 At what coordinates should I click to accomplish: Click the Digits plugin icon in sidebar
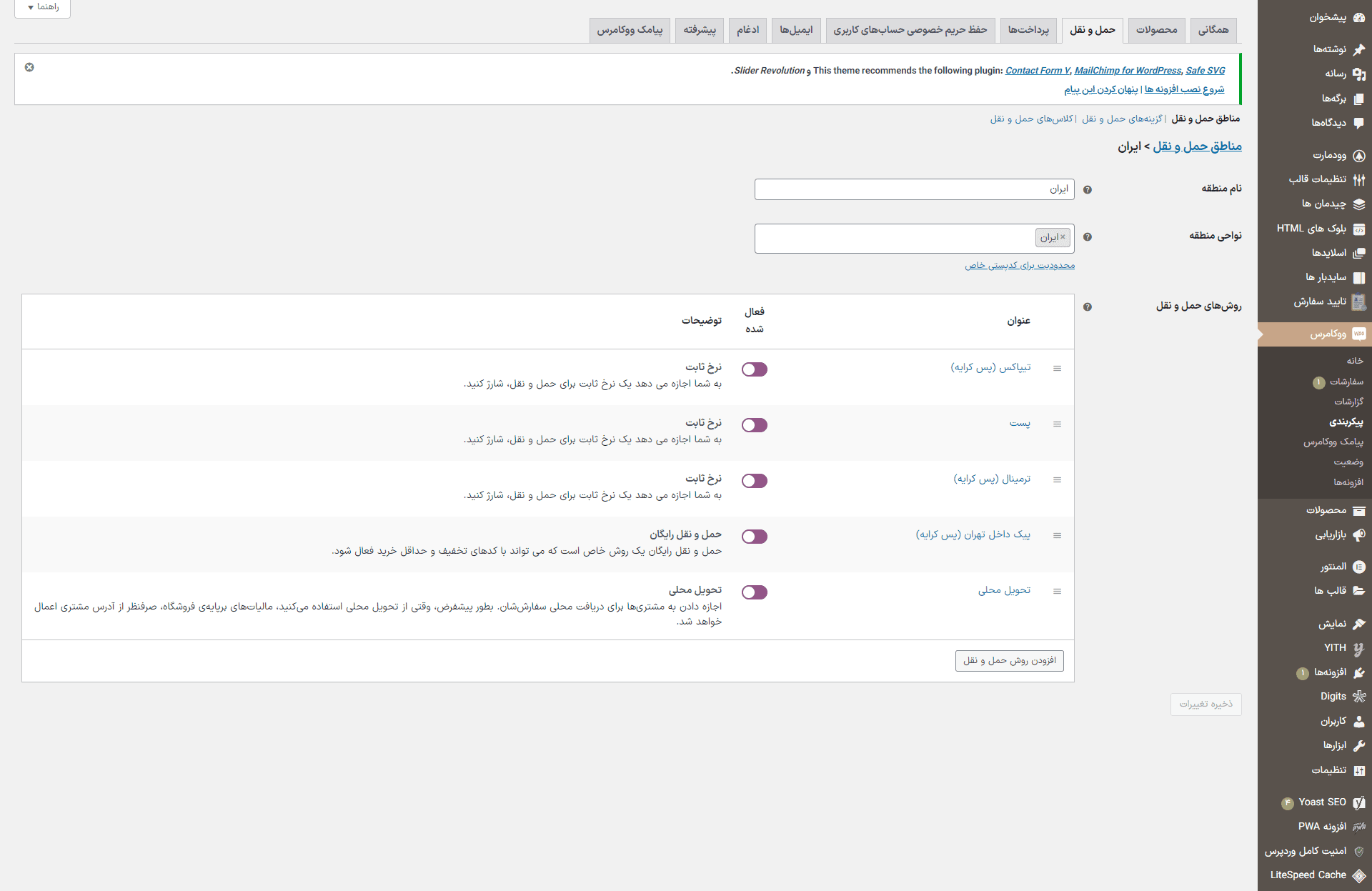click(1358, 696)
